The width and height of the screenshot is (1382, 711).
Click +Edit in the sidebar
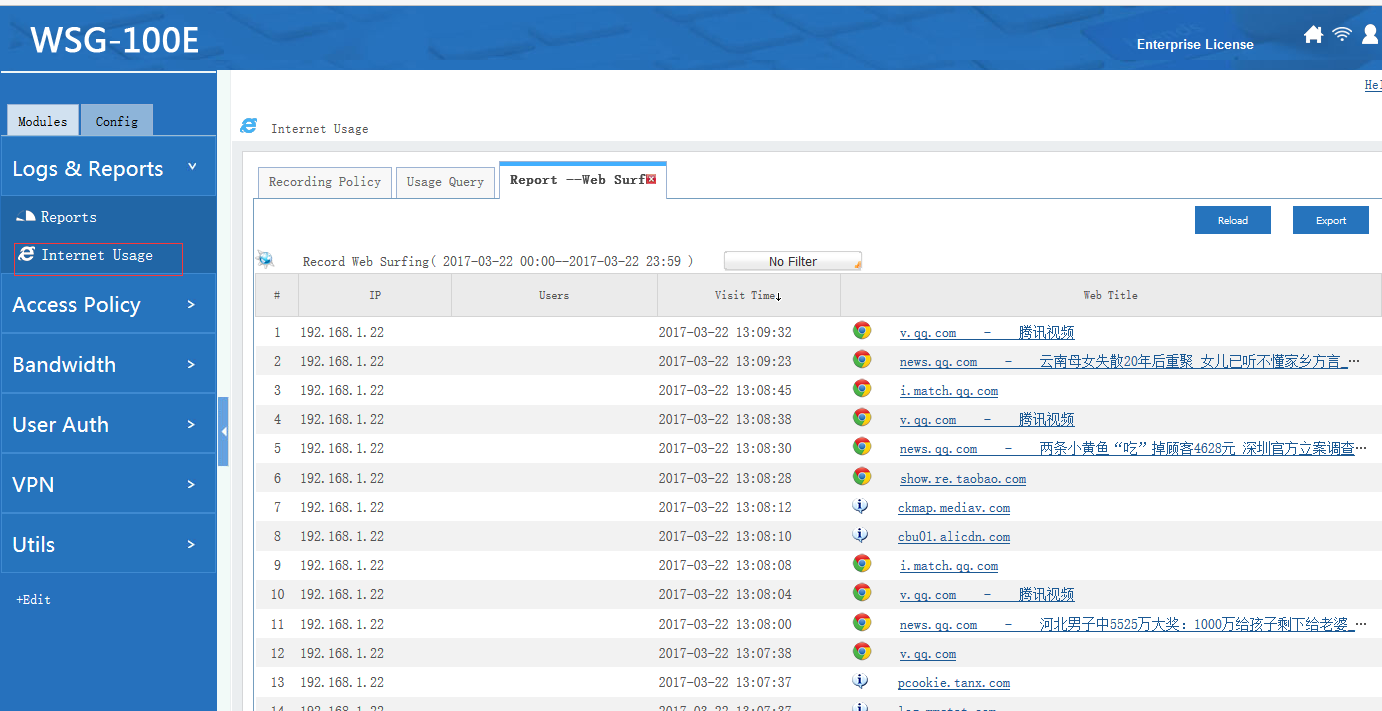pyautogui.click(x=33, y=600)
